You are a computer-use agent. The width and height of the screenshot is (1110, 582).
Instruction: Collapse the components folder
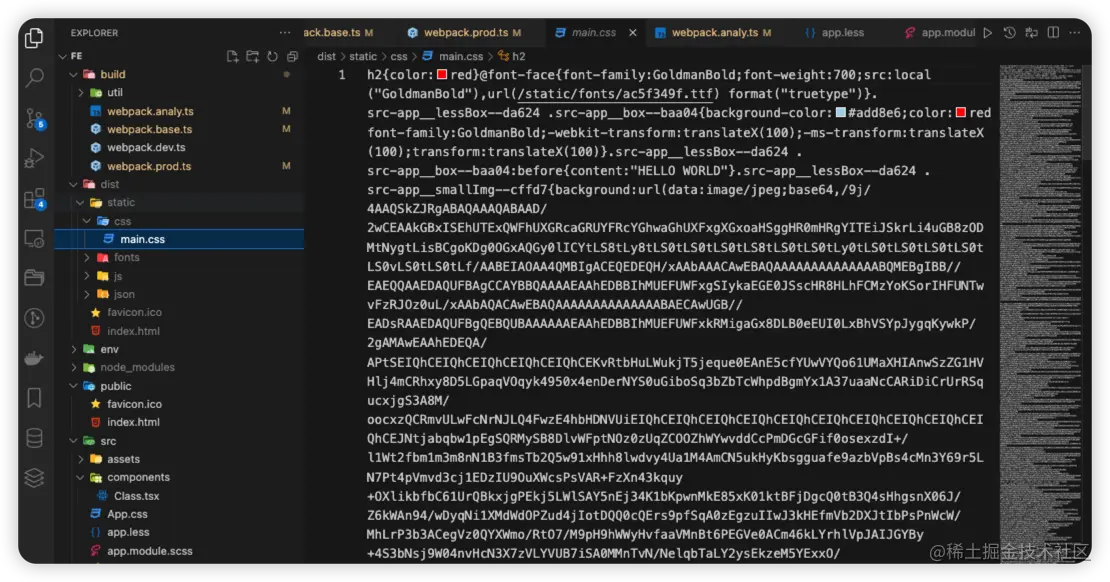click(x=138, y=477)
